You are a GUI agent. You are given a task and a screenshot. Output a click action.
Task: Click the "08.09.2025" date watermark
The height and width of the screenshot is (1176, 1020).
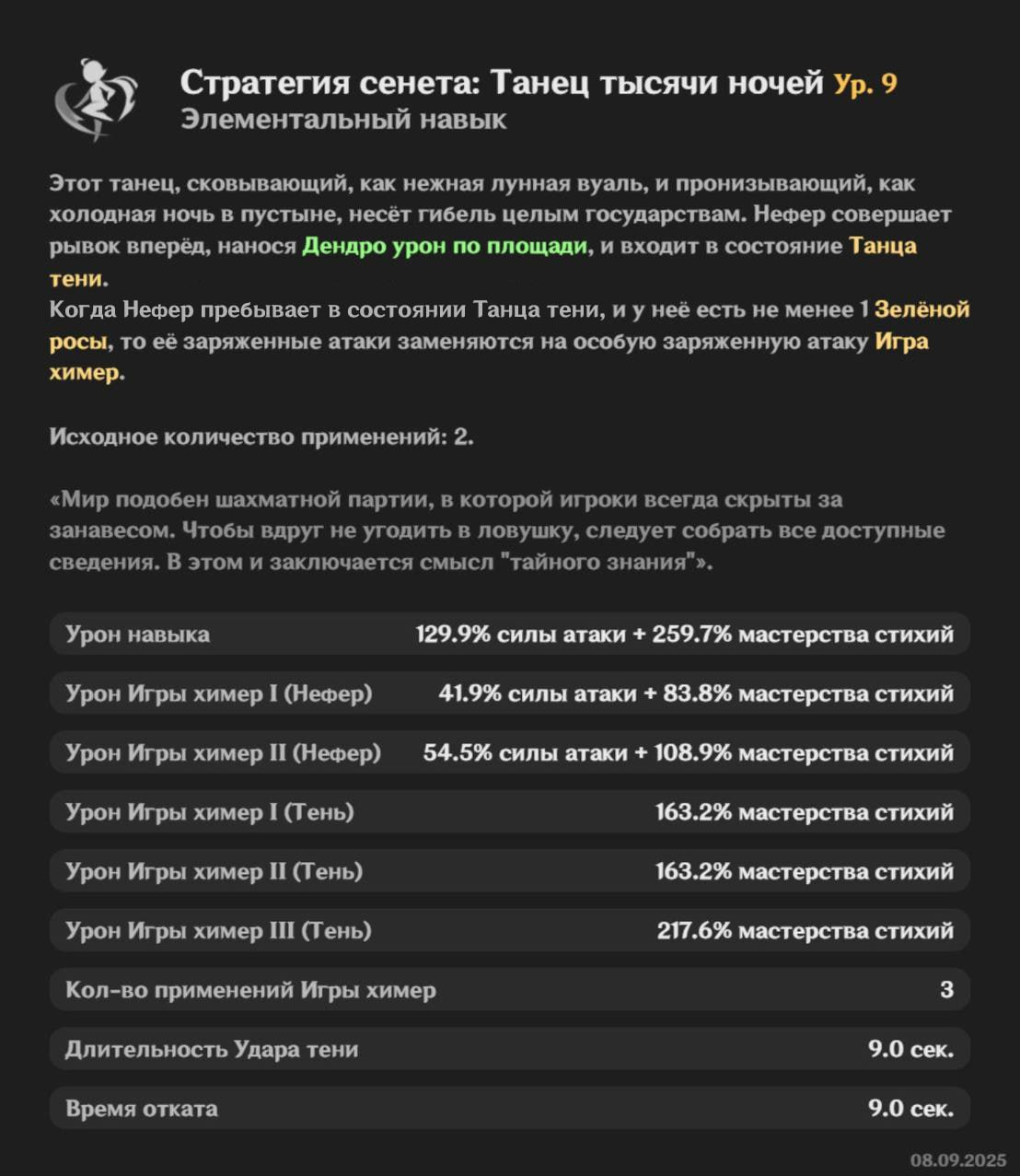tap(958, 1159)
